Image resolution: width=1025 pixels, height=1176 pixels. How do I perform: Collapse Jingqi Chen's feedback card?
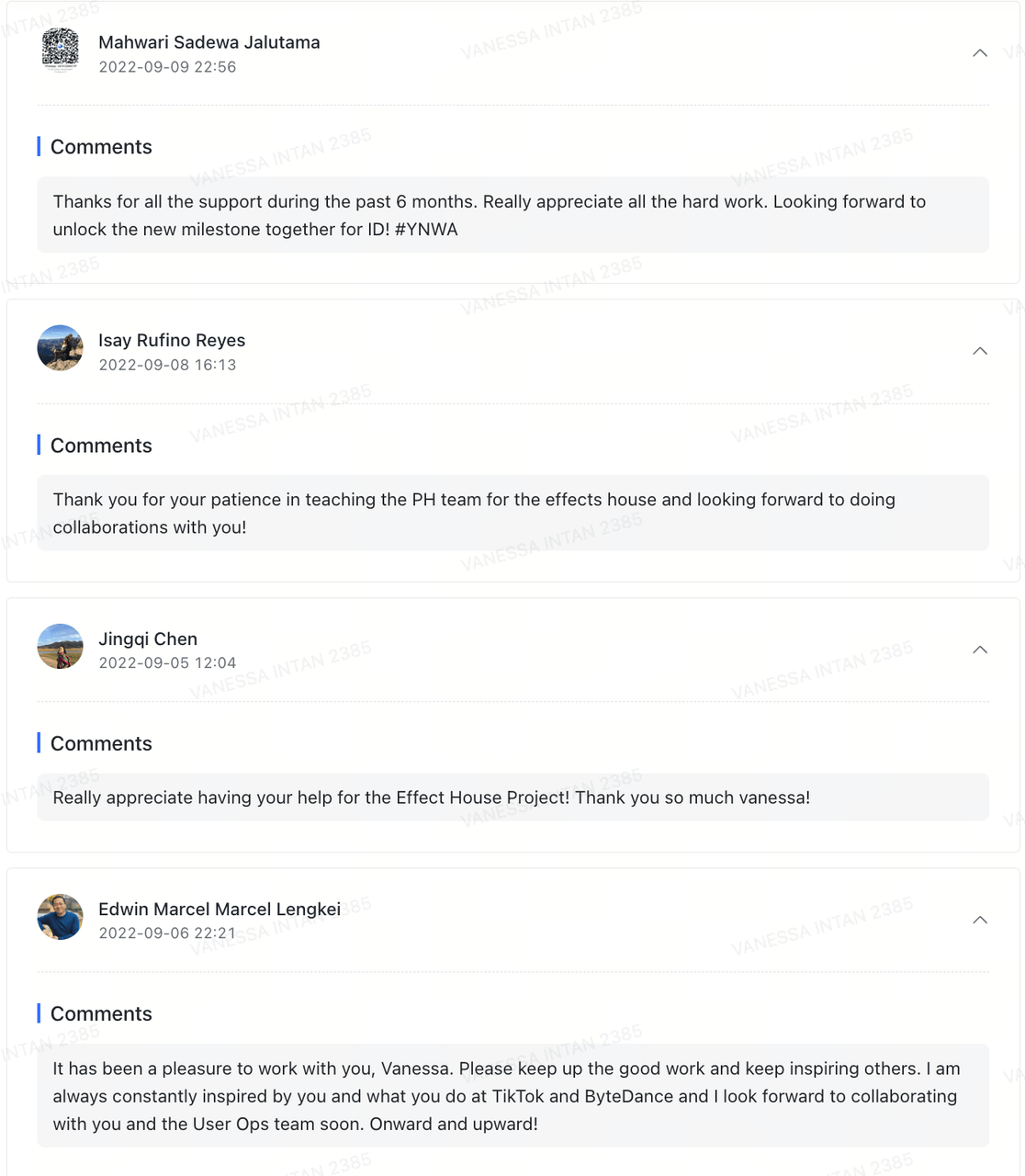980,650
